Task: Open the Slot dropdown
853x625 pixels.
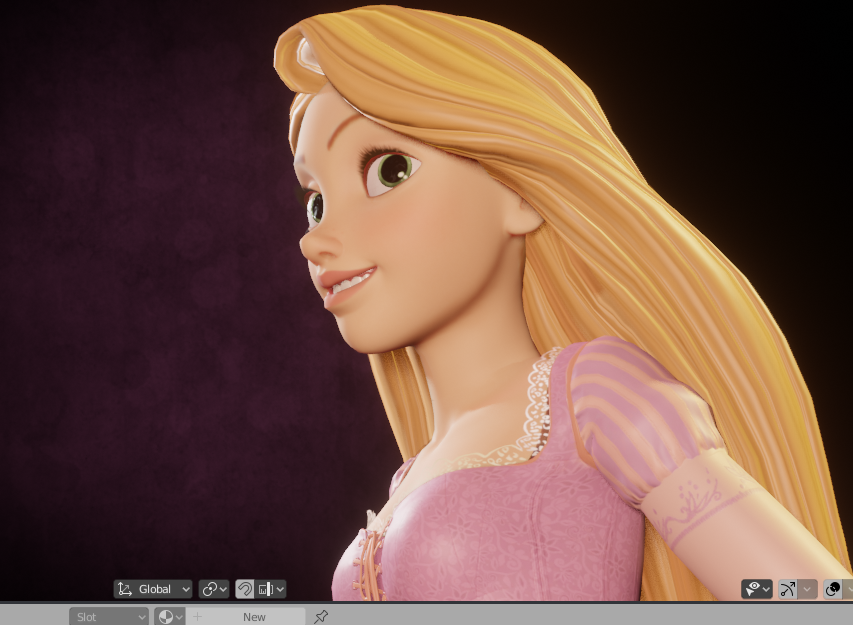Action: click(109, 617)
